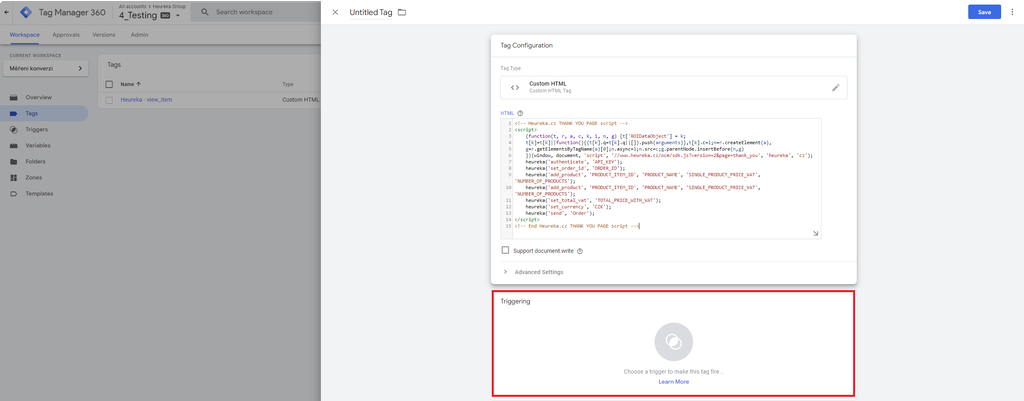The image size is (1024, 401).
Task: Enable Support document.write checkbox
Action: [x=505, y=250]
